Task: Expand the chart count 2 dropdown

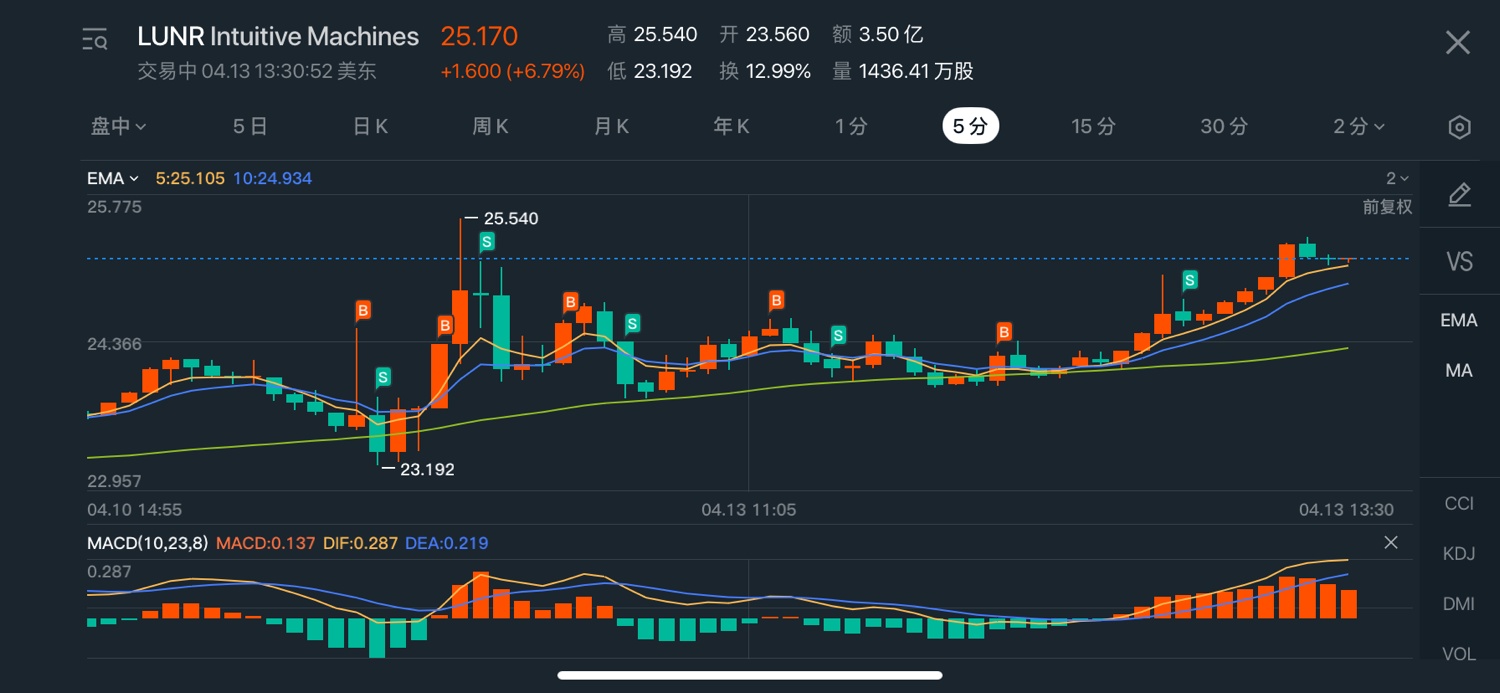Action: [x=1396, y=179]
